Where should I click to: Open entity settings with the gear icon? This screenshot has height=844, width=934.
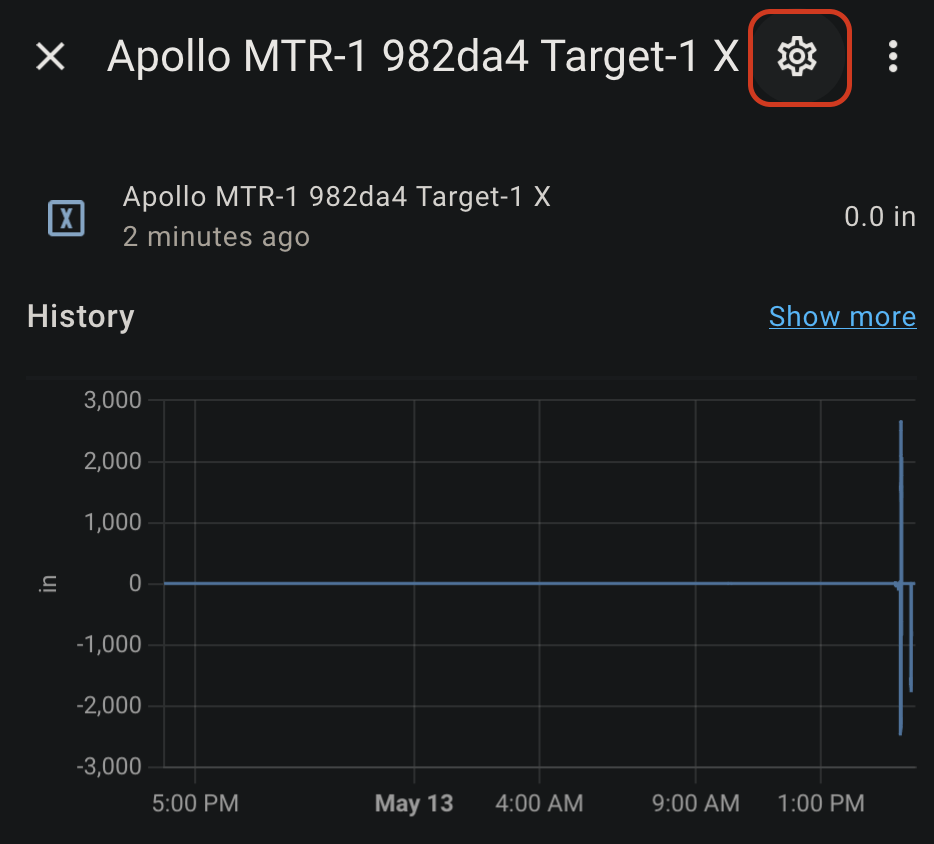click(x=797, y=57)
